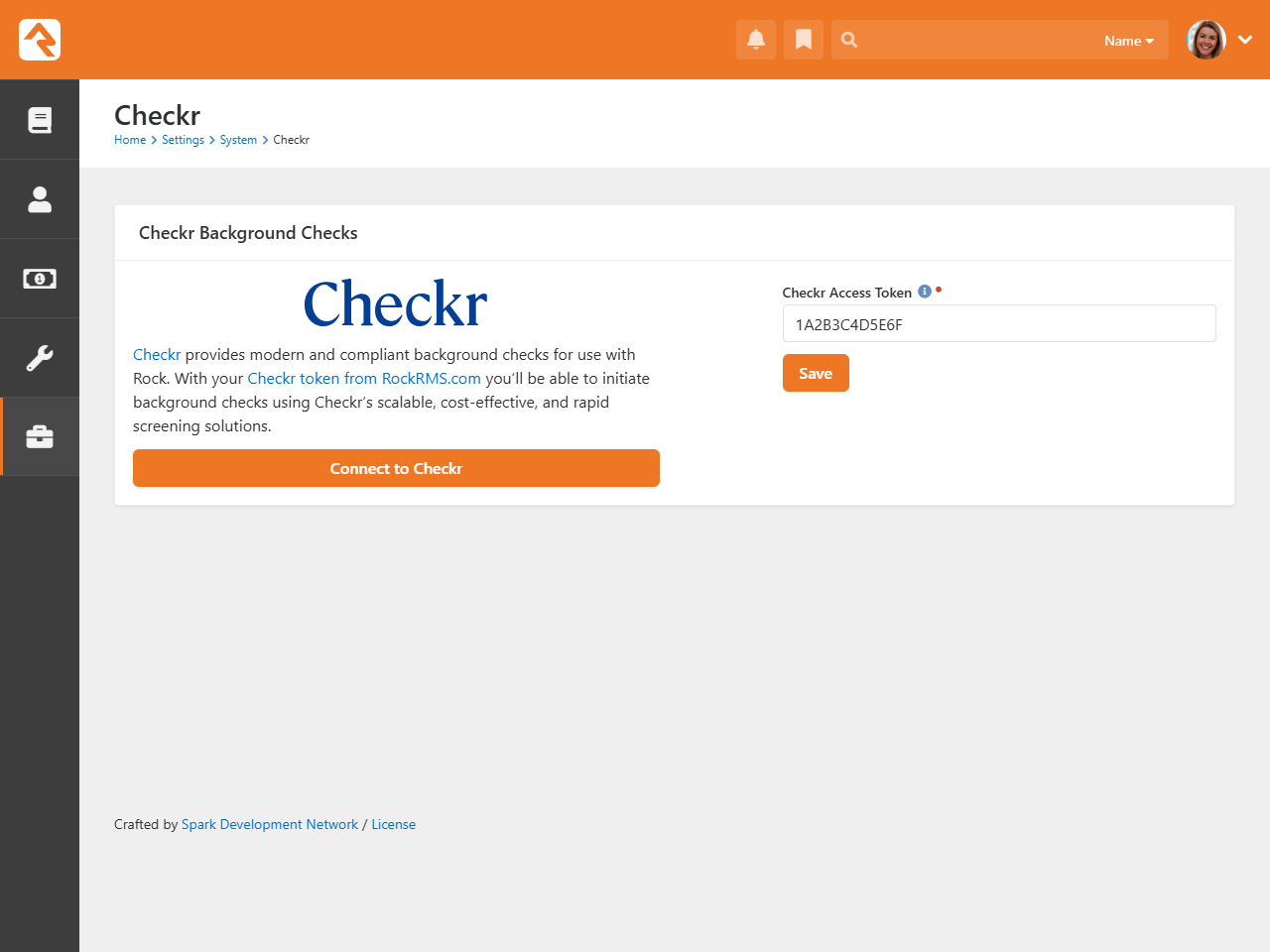Viewport: 1270px width, 952px height.
Task: Open Spark Development Network link
Action: coord(270,824)
